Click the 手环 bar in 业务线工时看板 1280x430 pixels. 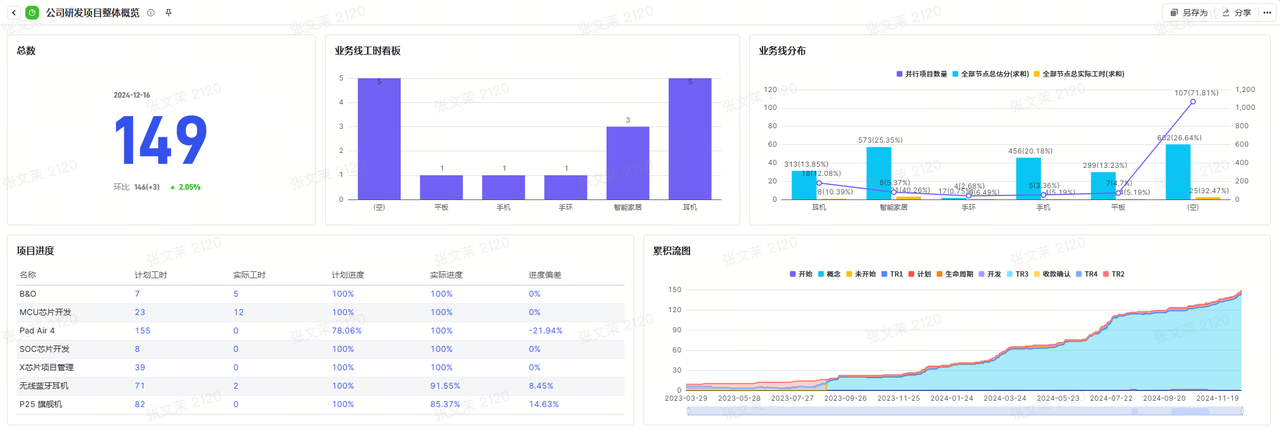[565, 187]
